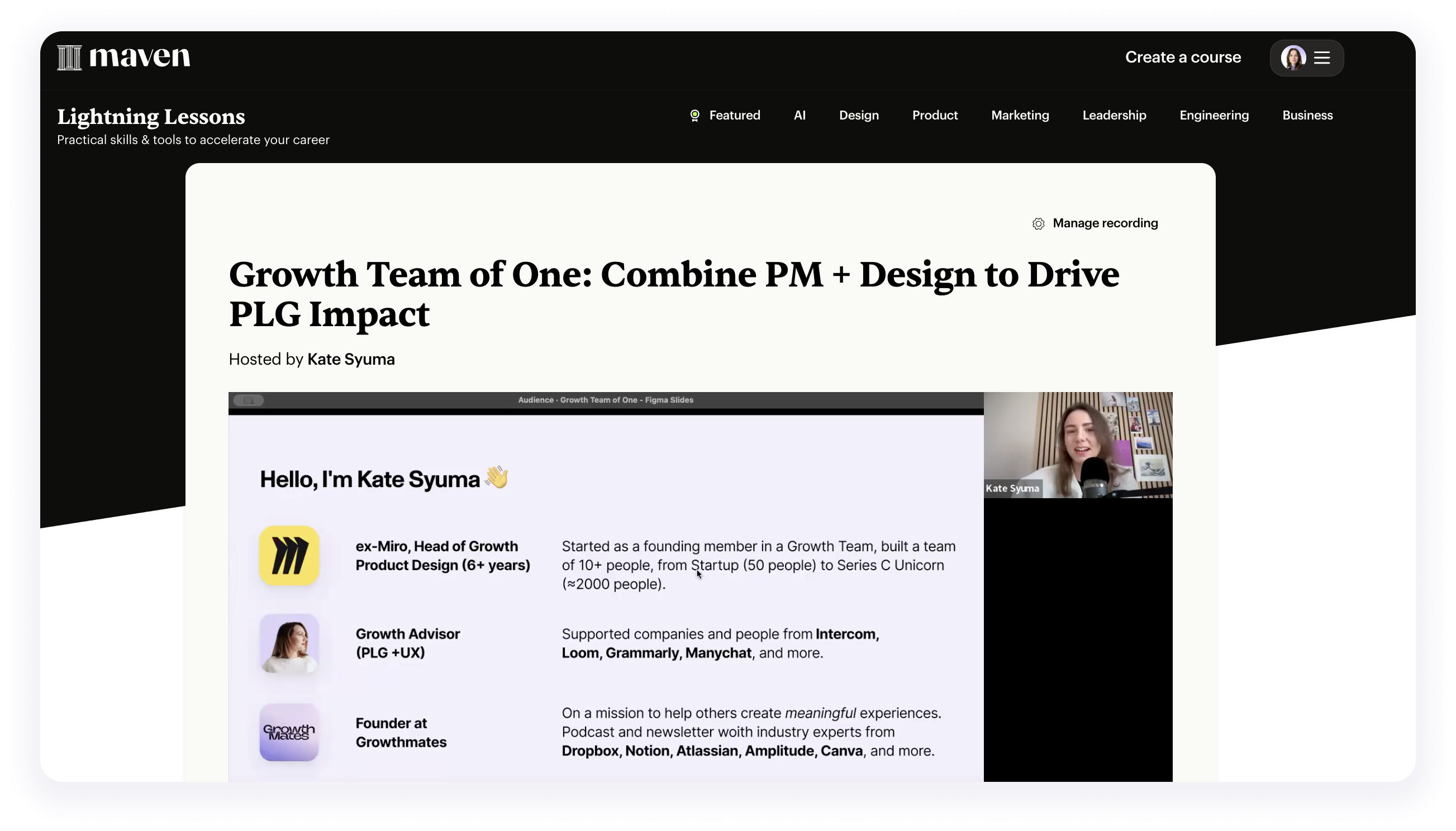Click the Featured ribbon badge icon
The image size is (1456, 831).
click(694, 116)
